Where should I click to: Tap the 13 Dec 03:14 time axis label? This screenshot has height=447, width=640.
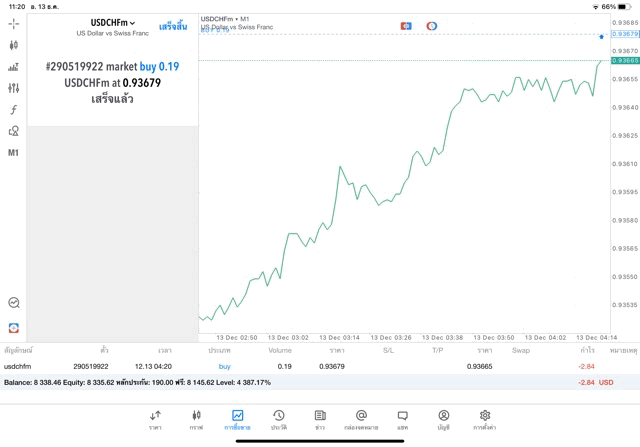[x=339, y=338]
